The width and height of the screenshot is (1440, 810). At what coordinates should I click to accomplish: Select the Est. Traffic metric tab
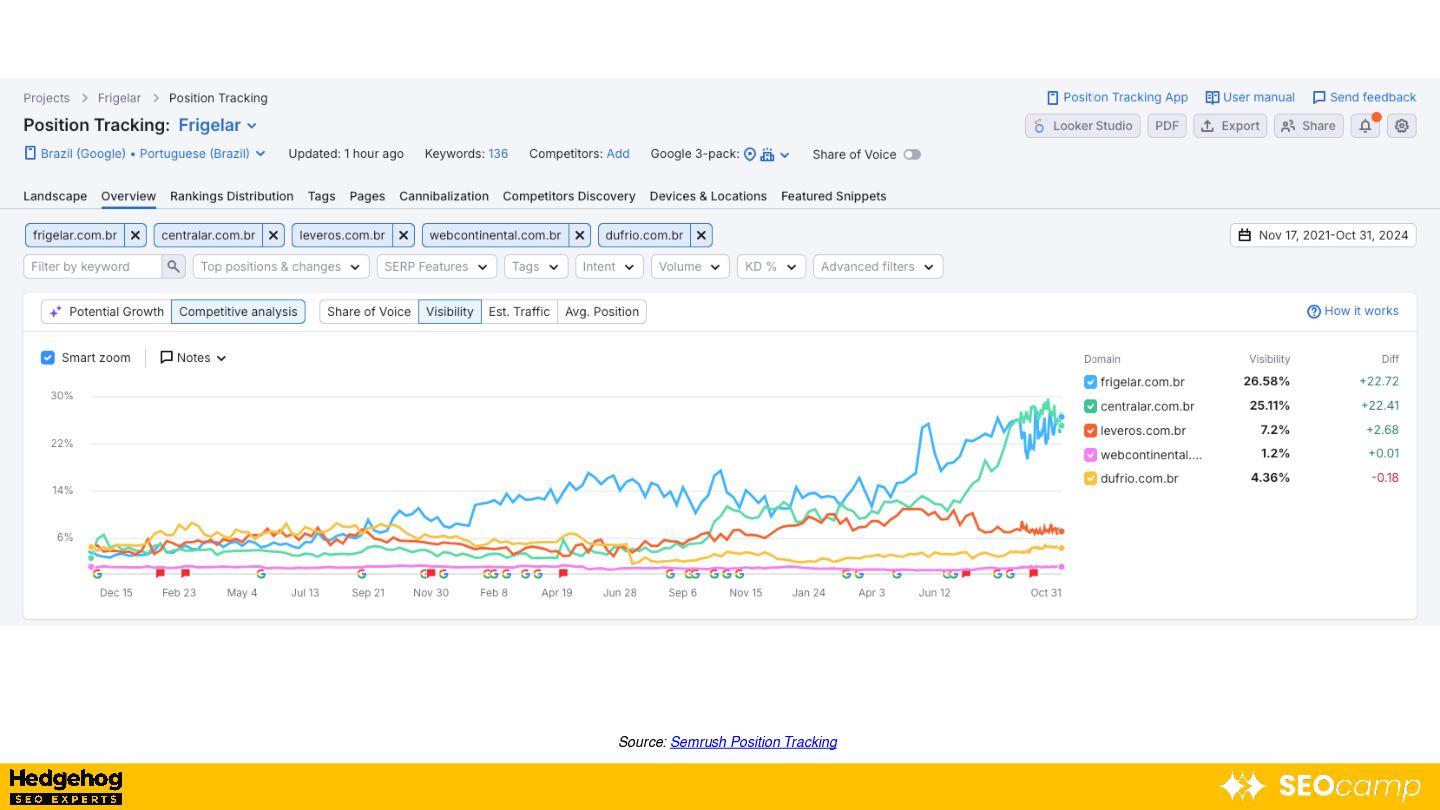519,312
